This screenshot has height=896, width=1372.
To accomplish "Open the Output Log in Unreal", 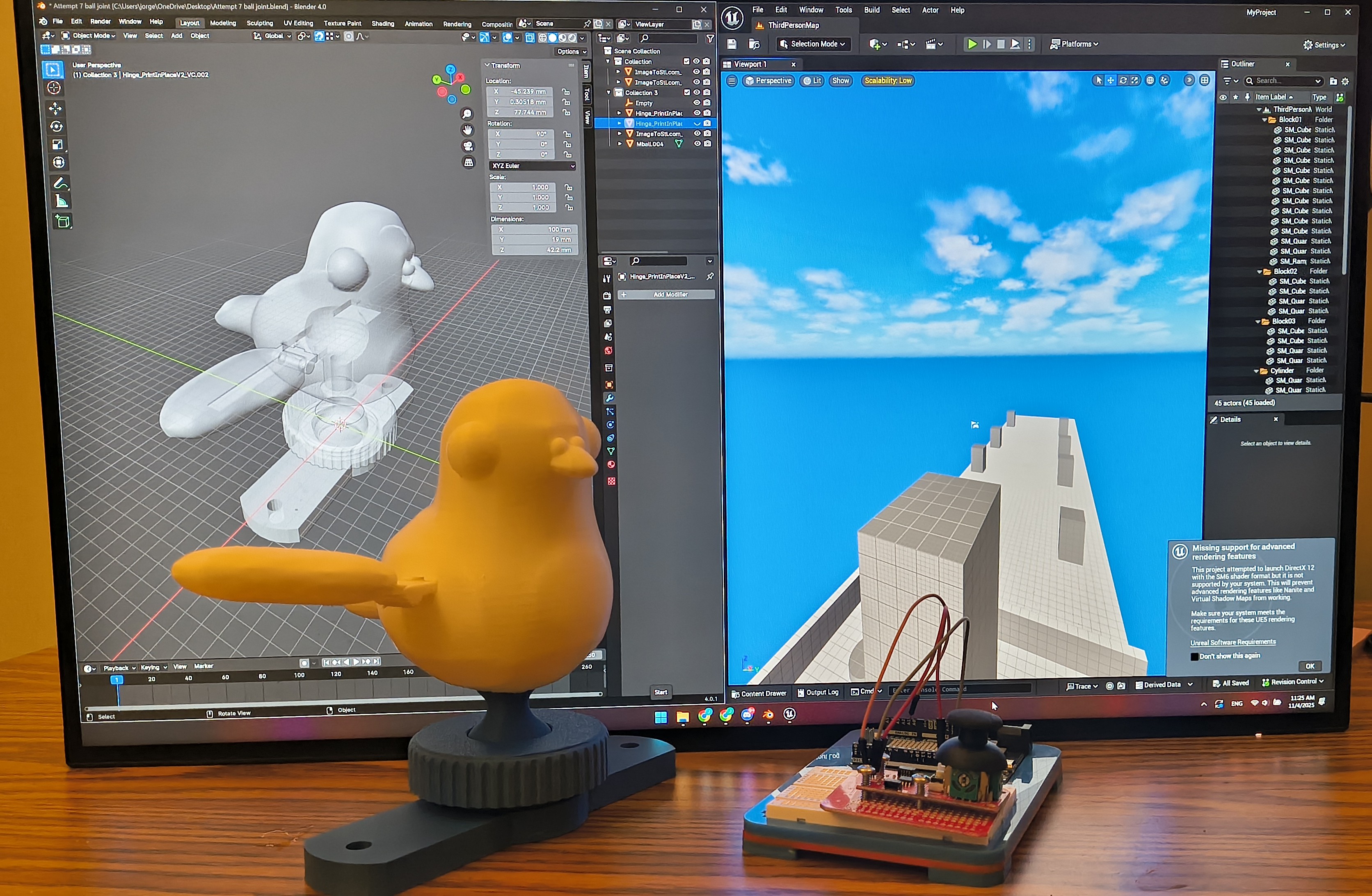I will point(817,693).
